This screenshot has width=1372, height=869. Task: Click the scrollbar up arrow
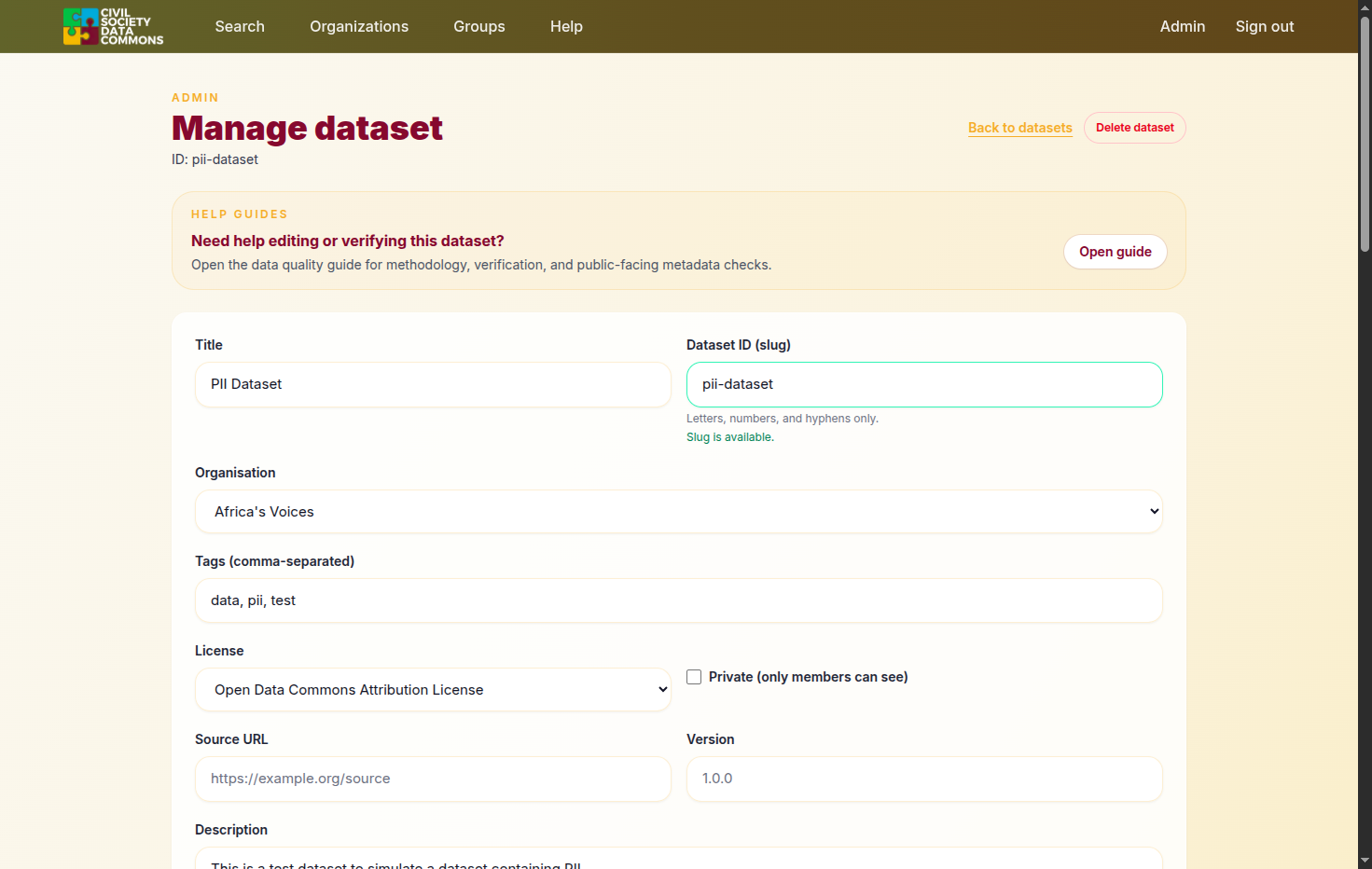click(1365, 7)
